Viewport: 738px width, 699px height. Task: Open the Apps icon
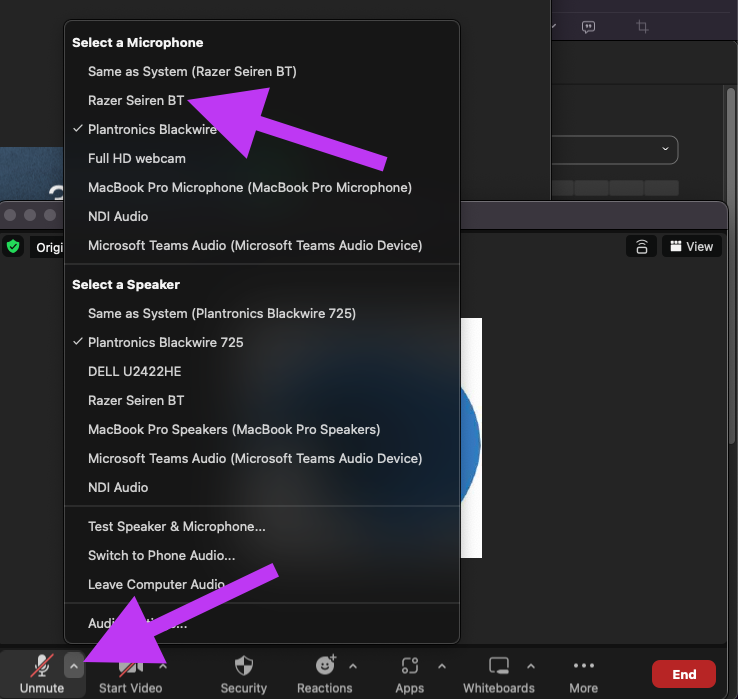(409, 666)
